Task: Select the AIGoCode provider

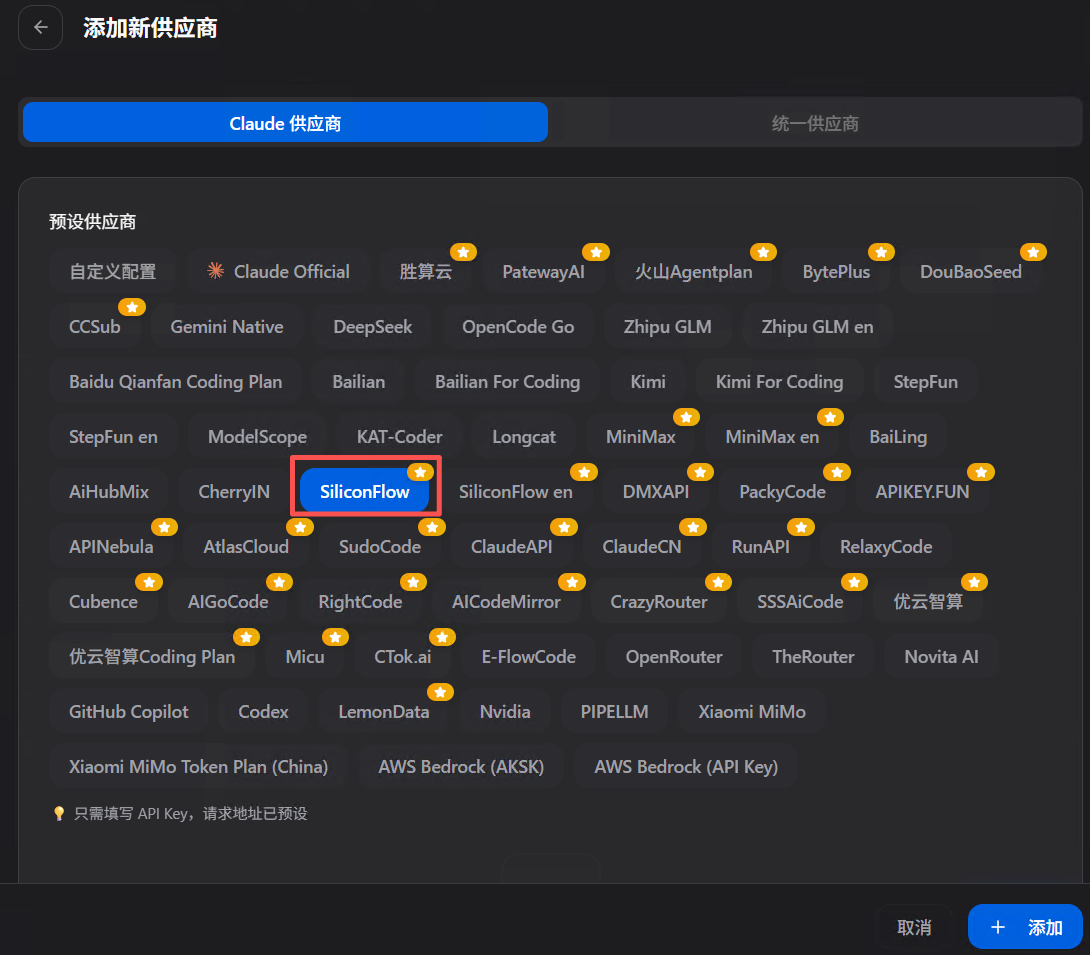Action: pyautogui.click(x=227, y=601)
